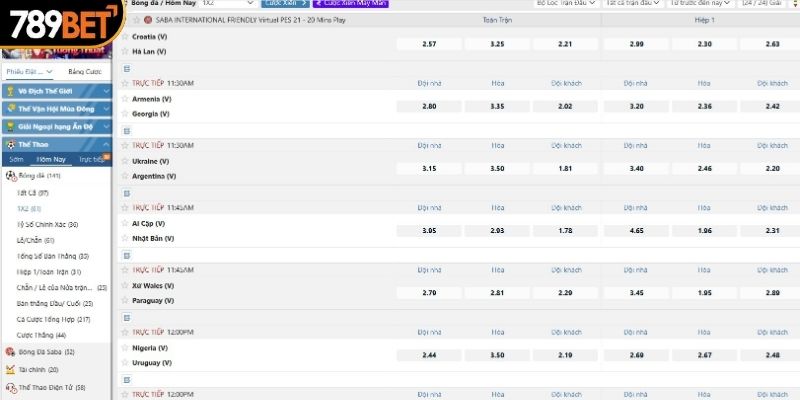Select 3.50 draw odds for Nigeria vs Uruguay
The width and height of the screenshot is (800, 400).
pyautogui.click(x=497, y=356)
